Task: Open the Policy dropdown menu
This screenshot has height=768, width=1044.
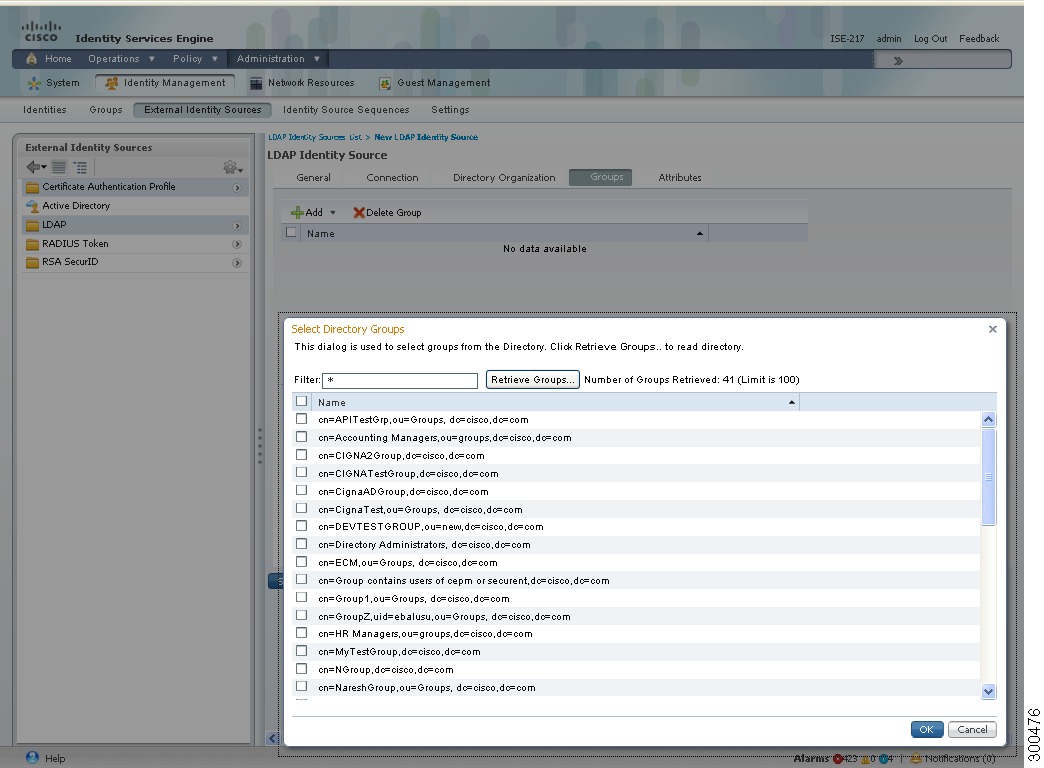Action: pos(195,59)
